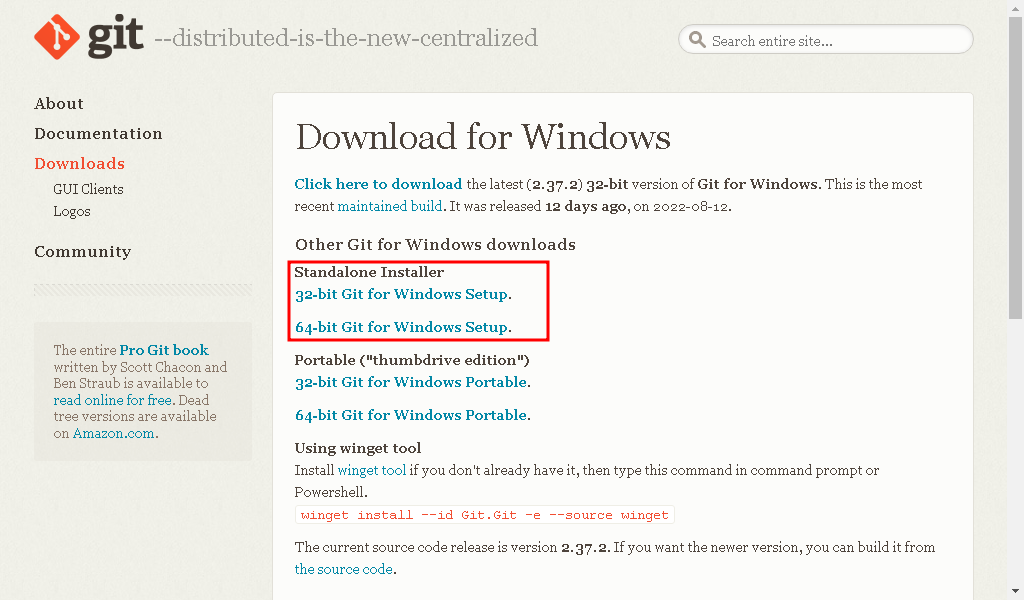Image resolution: width=1024 pixels, height=600 pixels.
Task: Click the search magnifier icon
Action: (697, 40)
